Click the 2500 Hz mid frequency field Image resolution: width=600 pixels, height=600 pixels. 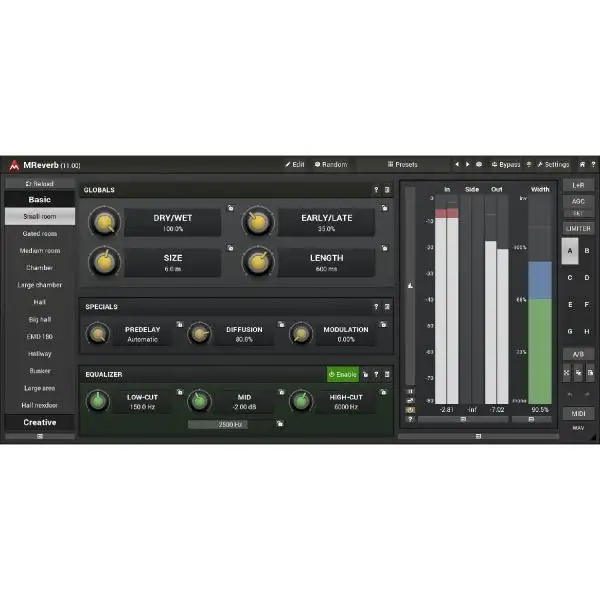tap(230, 424)
